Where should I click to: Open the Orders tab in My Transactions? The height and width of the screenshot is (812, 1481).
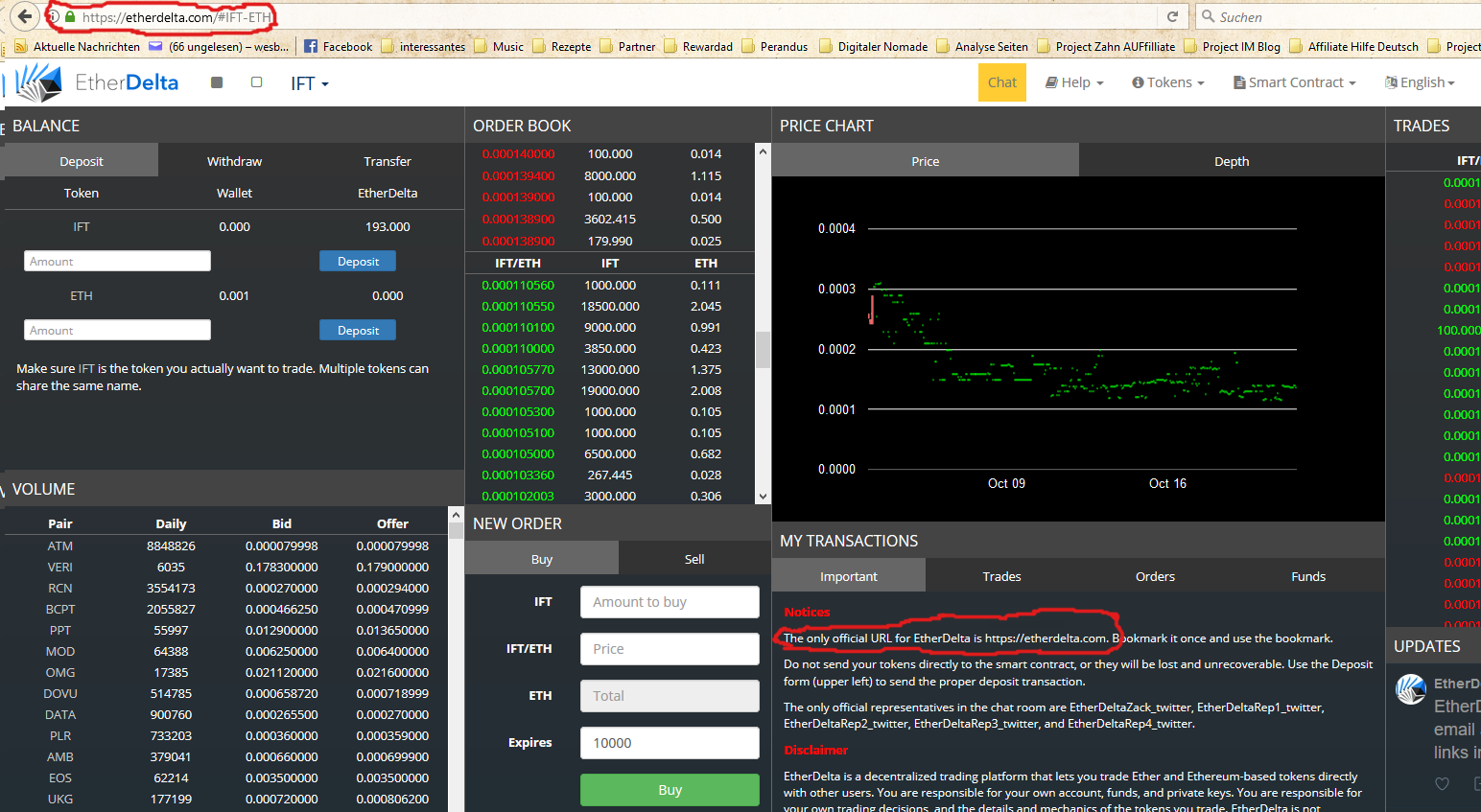click(x=1155, y=576)
